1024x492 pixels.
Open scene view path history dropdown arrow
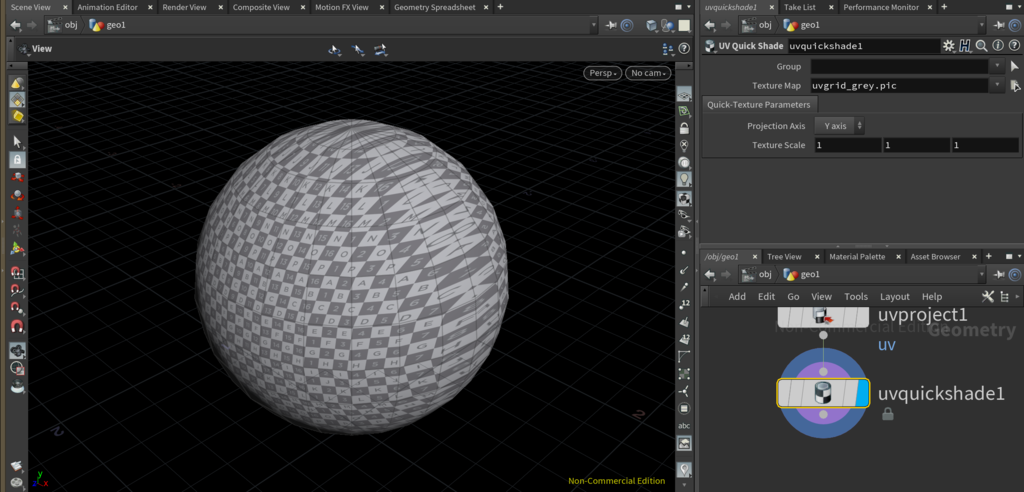coord(593,25)
